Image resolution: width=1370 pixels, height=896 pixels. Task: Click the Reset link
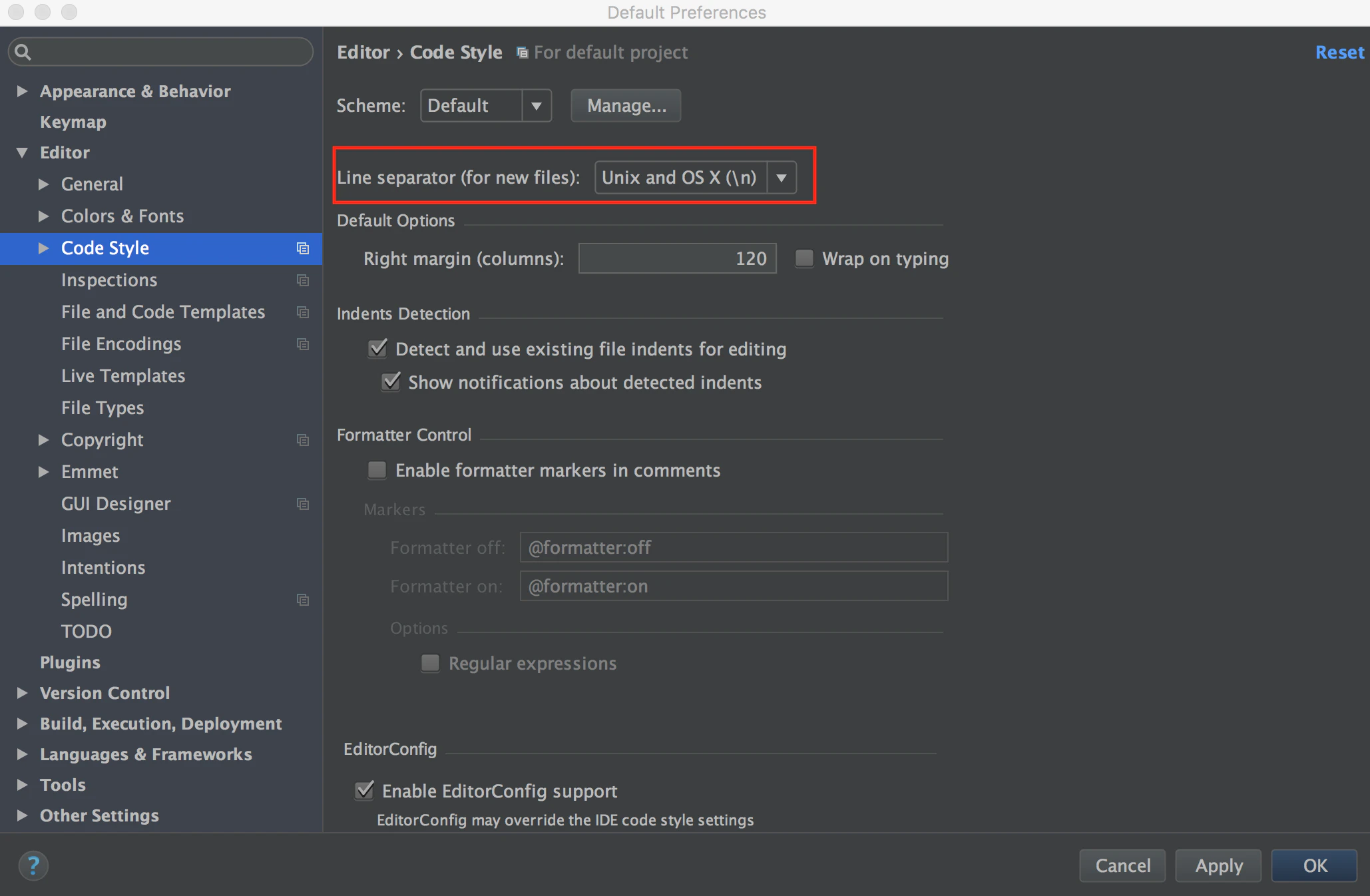(1339, 53)
